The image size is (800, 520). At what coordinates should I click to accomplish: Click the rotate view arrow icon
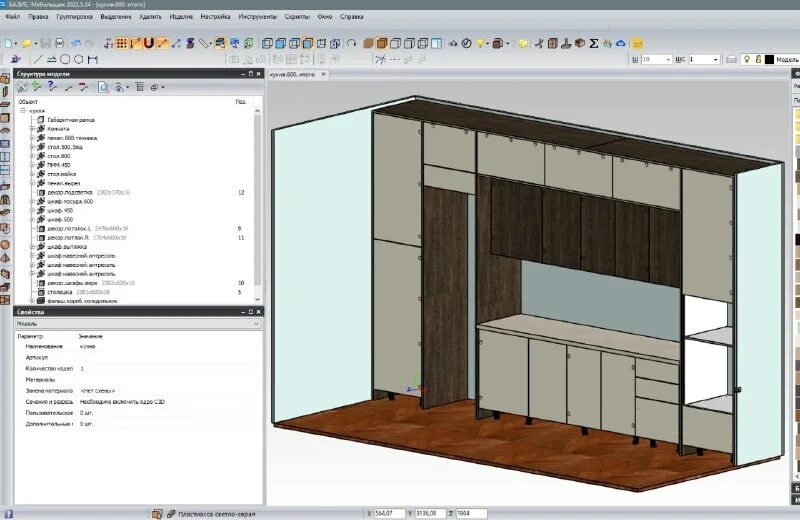click(x=352, y=43)
